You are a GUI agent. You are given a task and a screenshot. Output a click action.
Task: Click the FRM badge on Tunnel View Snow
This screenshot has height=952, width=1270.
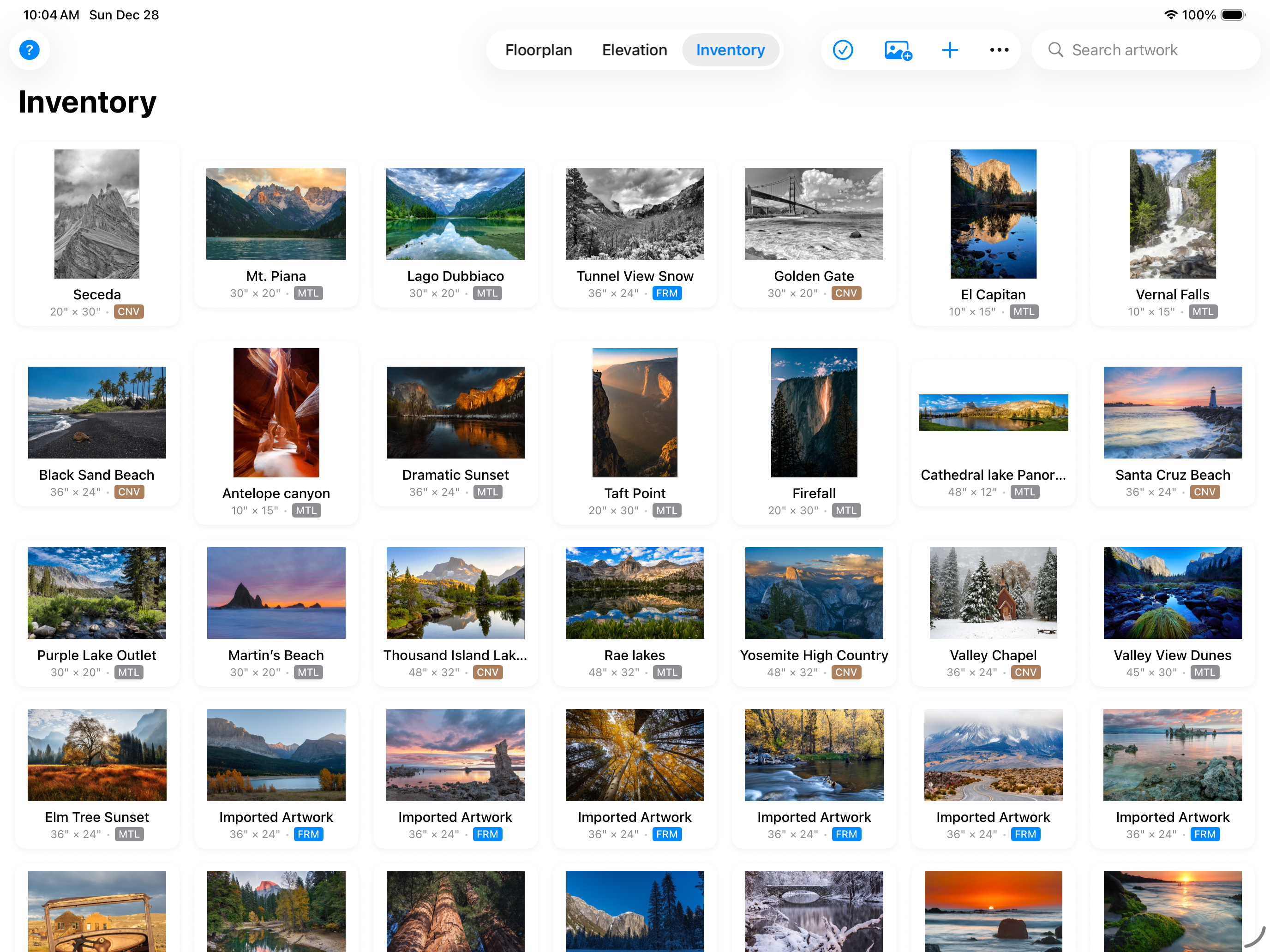point(666,293)
